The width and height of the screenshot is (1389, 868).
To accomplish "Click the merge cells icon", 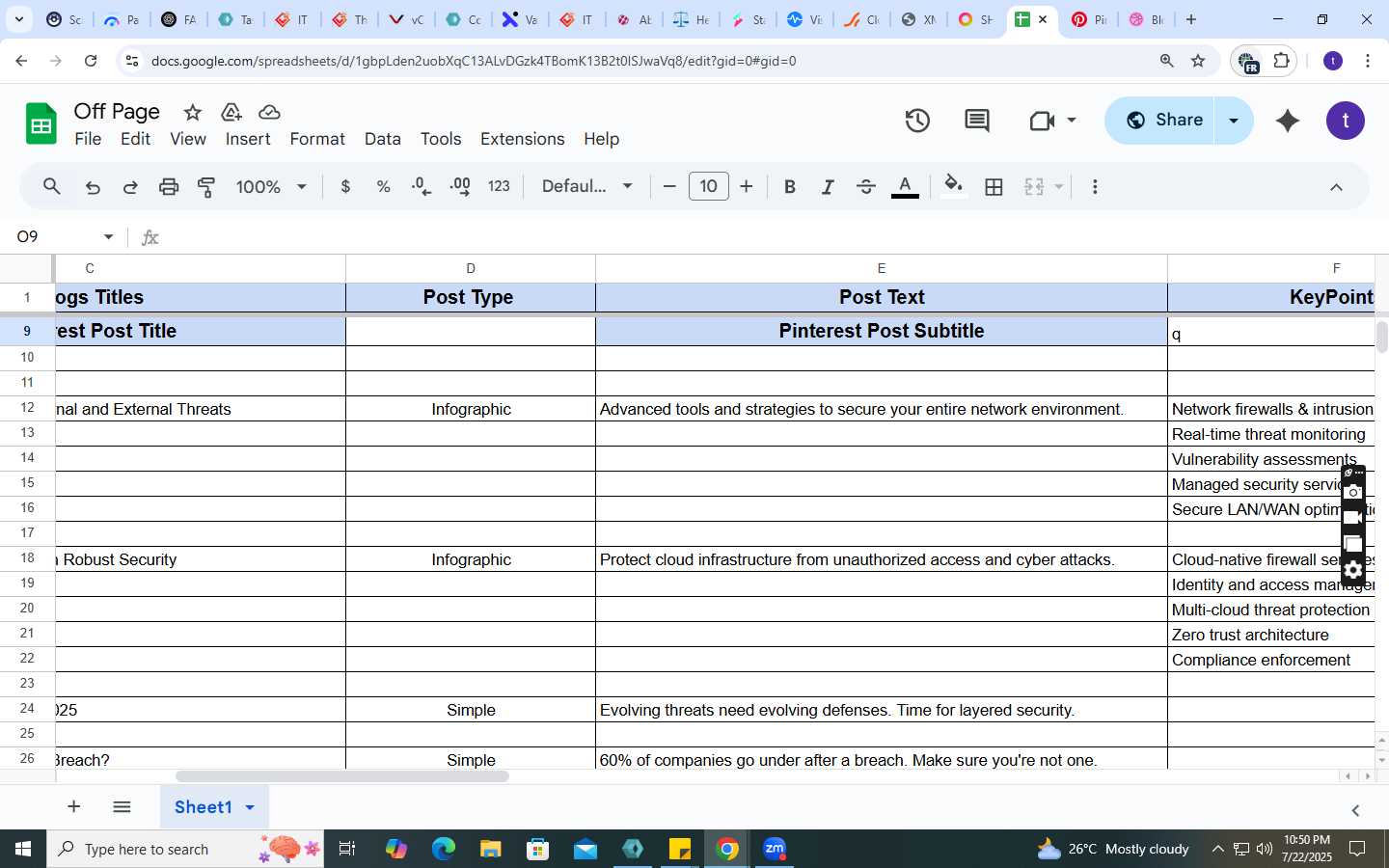I will pyautogui.click(x=1034, y=187).
